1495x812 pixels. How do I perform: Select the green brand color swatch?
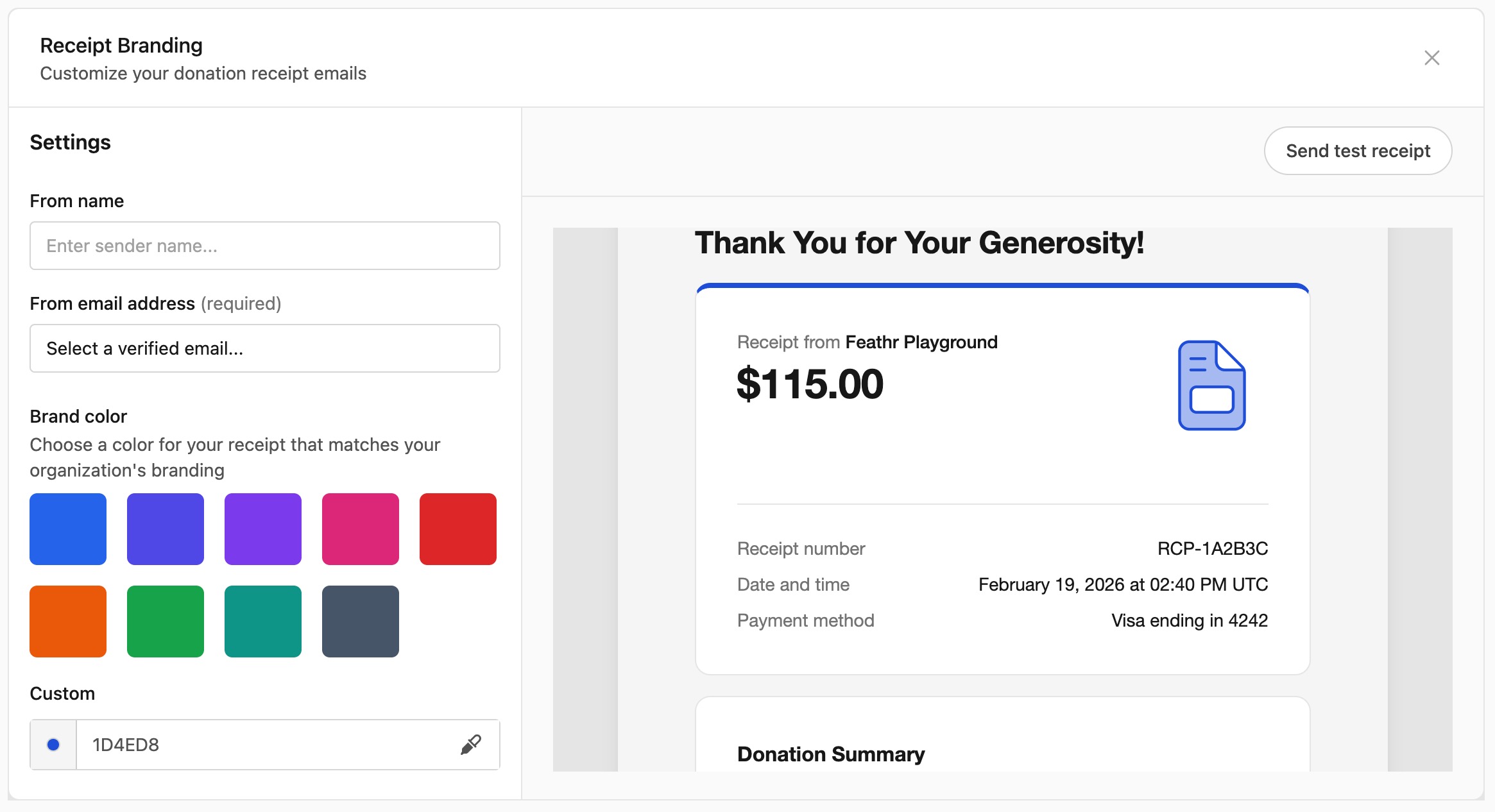[166, 622]
